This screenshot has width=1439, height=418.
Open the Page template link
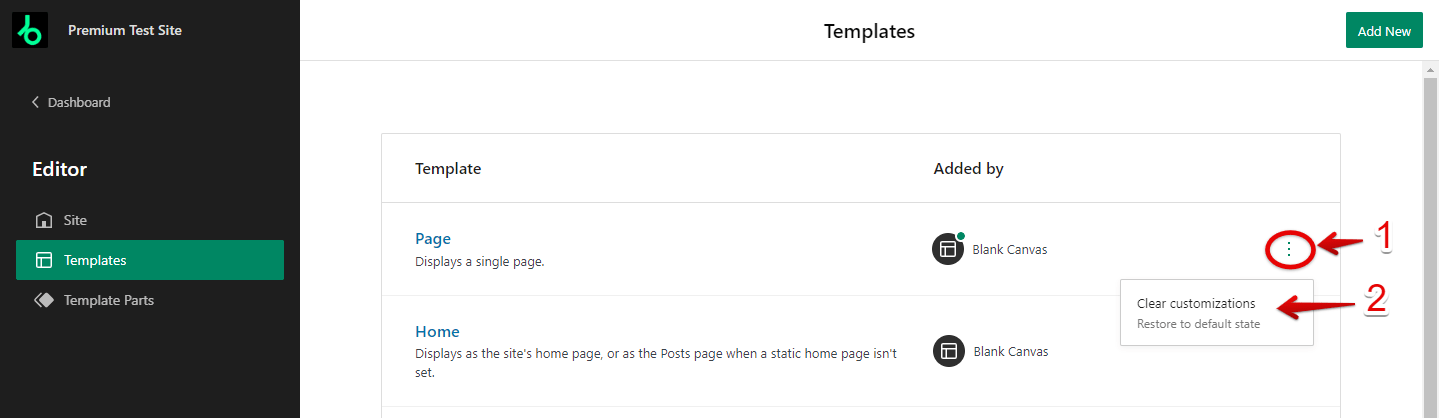(433, 239)
